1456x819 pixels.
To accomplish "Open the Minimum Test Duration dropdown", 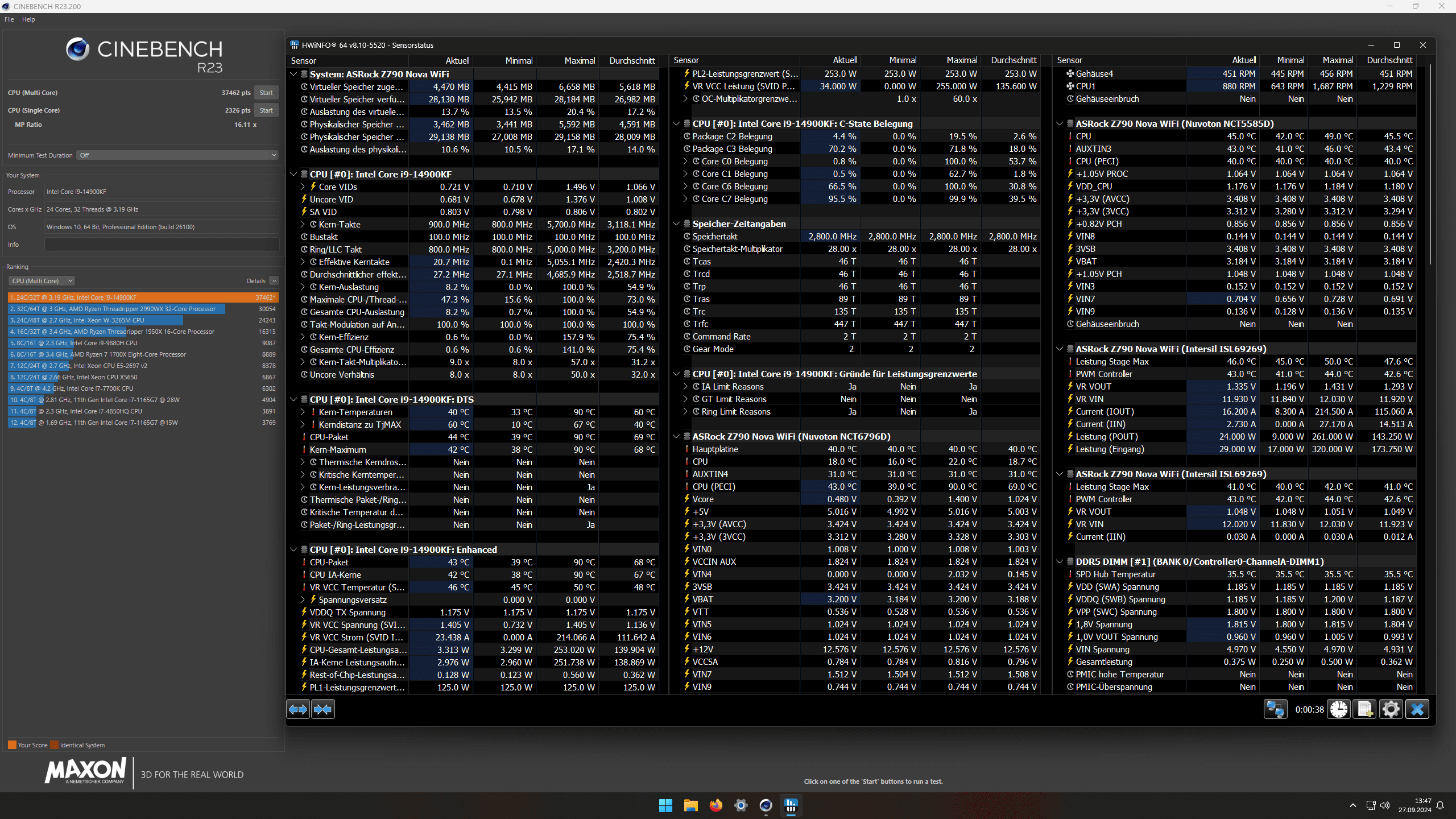I will (x=178, y=155).
